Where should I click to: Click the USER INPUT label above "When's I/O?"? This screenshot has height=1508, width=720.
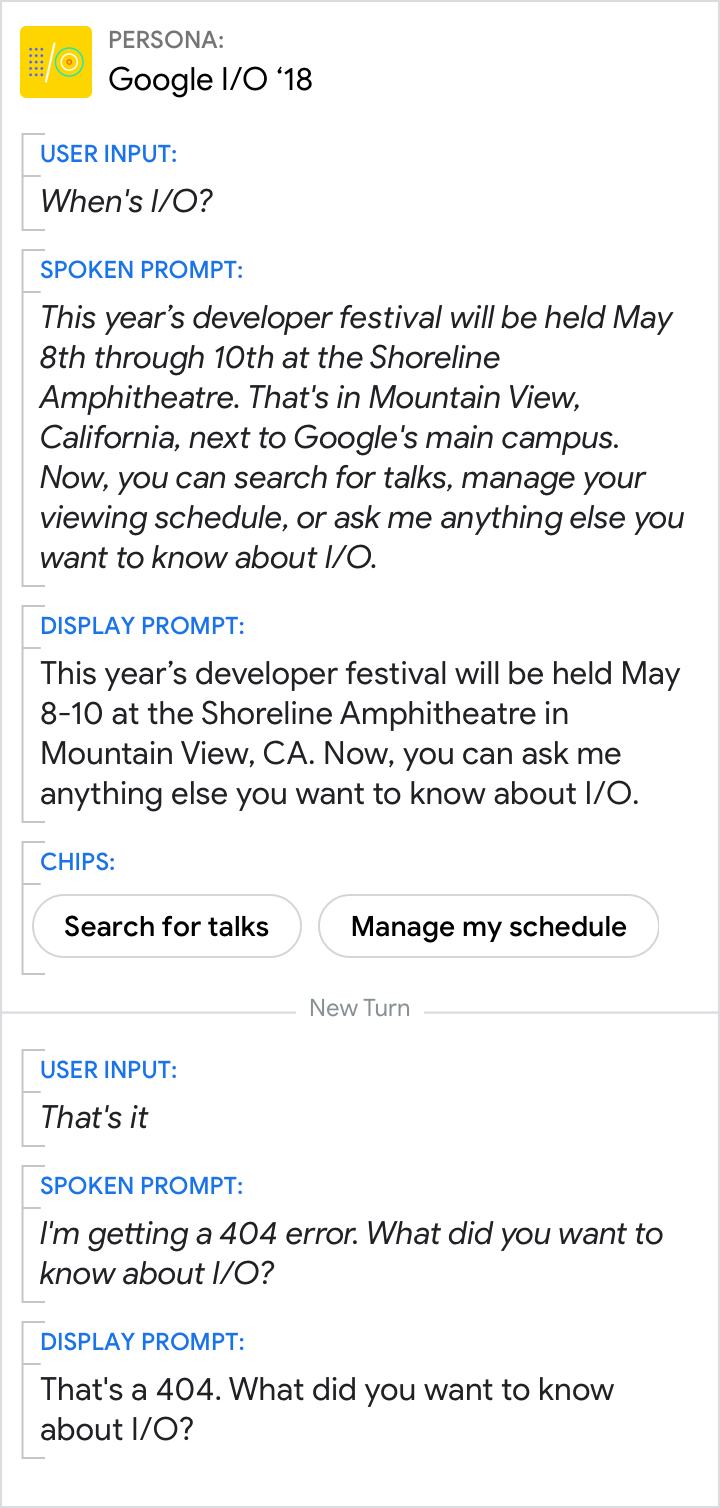click(x=108, y=154)
